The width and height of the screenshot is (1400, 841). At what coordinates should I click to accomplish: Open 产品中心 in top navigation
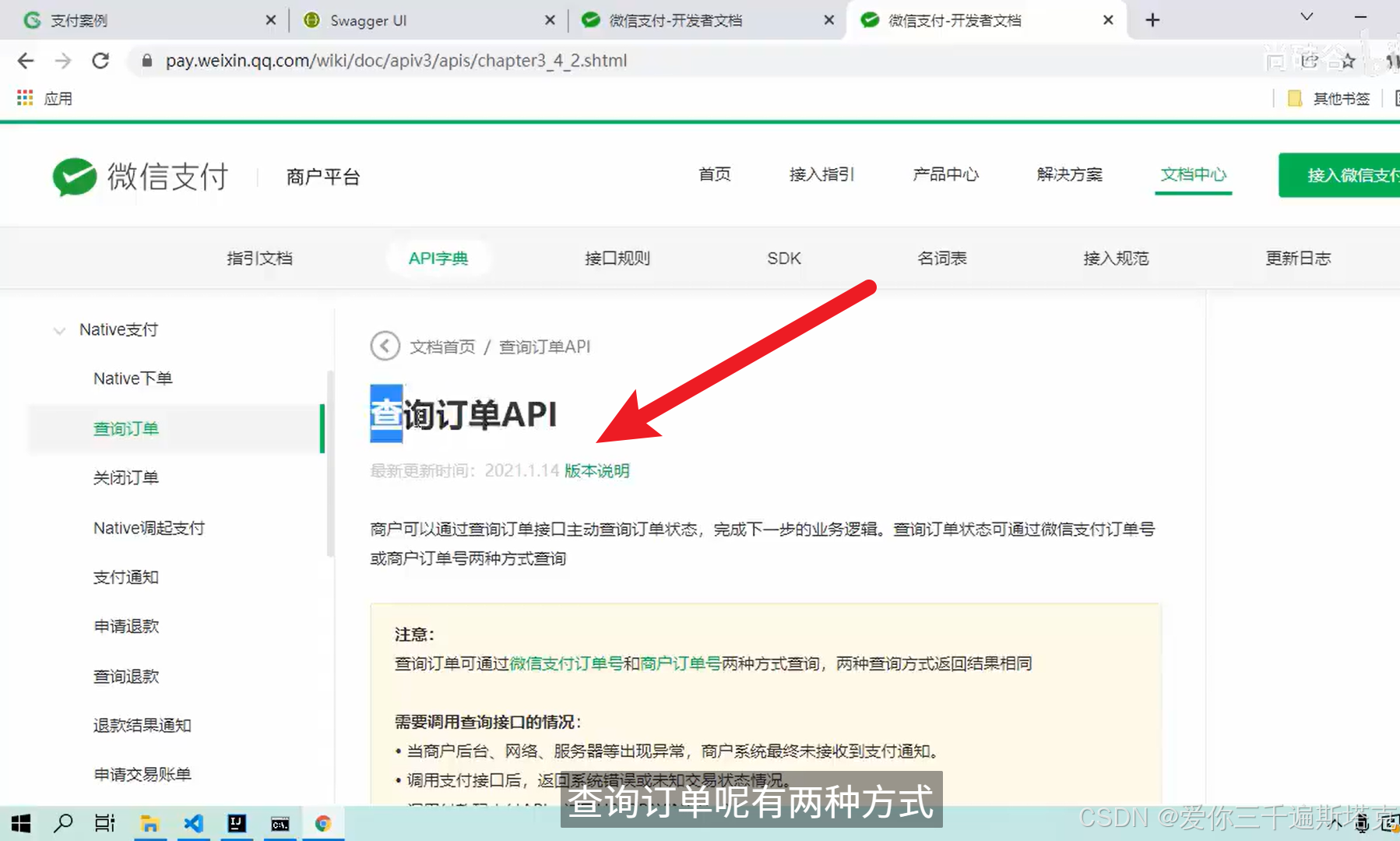pyautogui.click(x=945, y=174)
